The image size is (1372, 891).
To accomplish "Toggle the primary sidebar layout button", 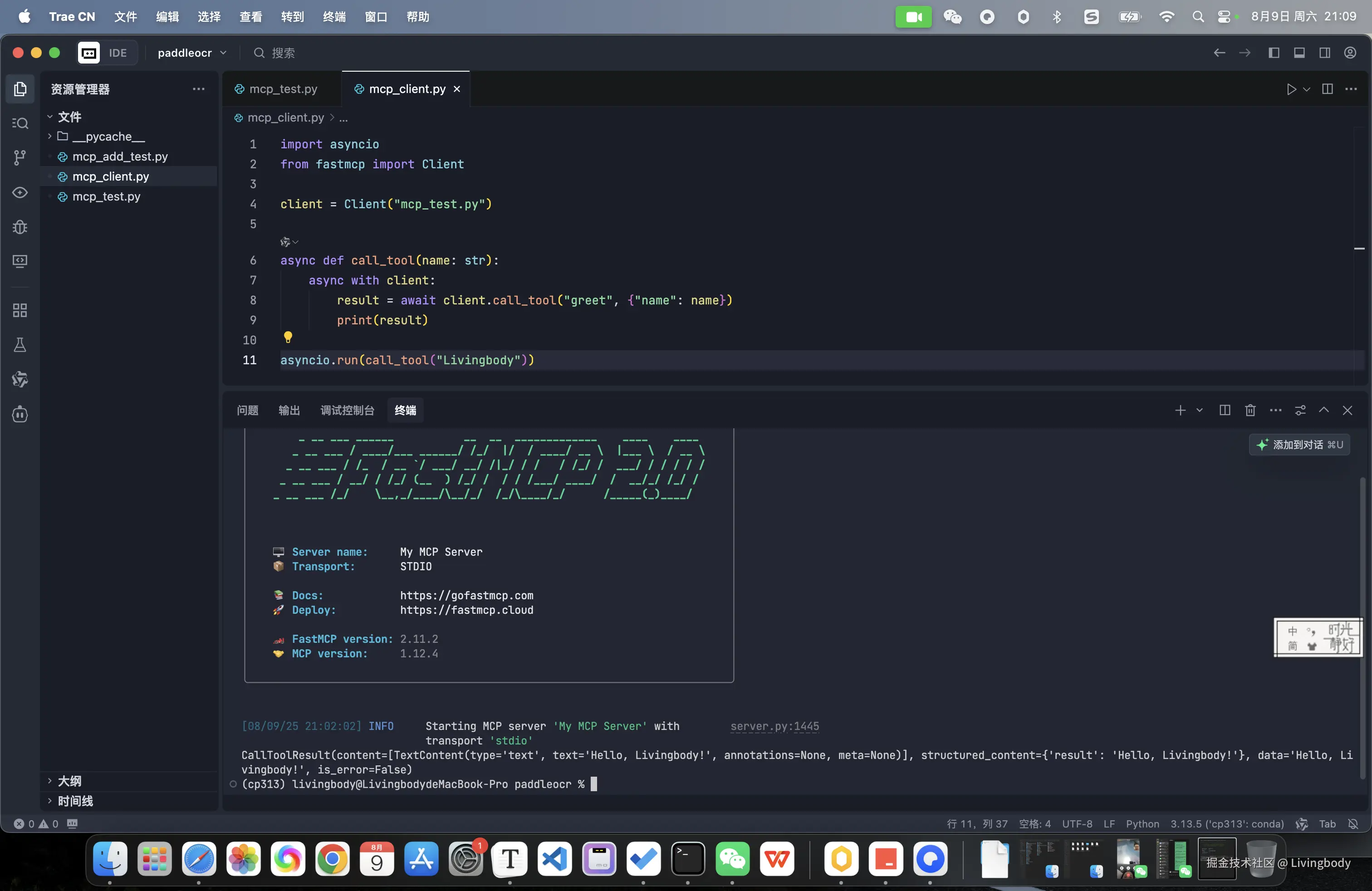I will click(1274, 53).
